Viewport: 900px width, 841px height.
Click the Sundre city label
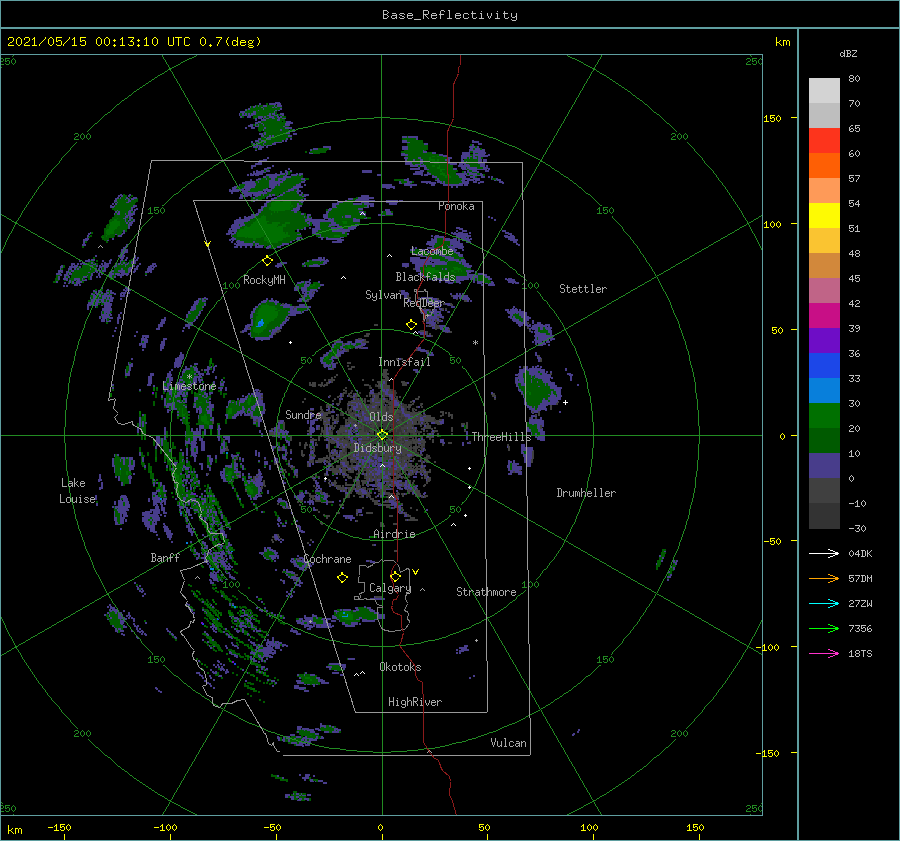pyautogui.click(x=303, y=414)
